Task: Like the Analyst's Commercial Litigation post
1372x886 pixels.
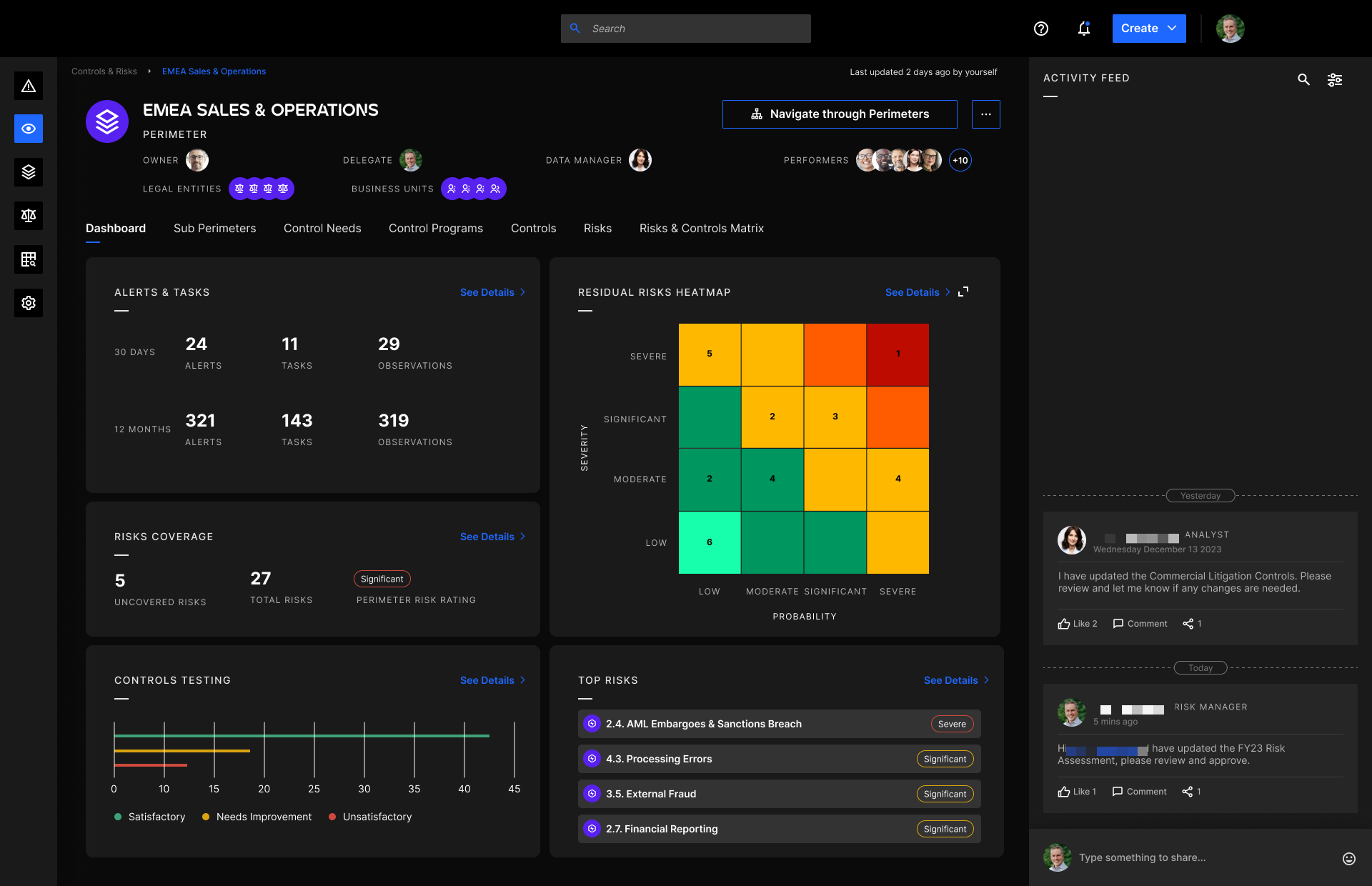Action: [x=1078, y=624]
